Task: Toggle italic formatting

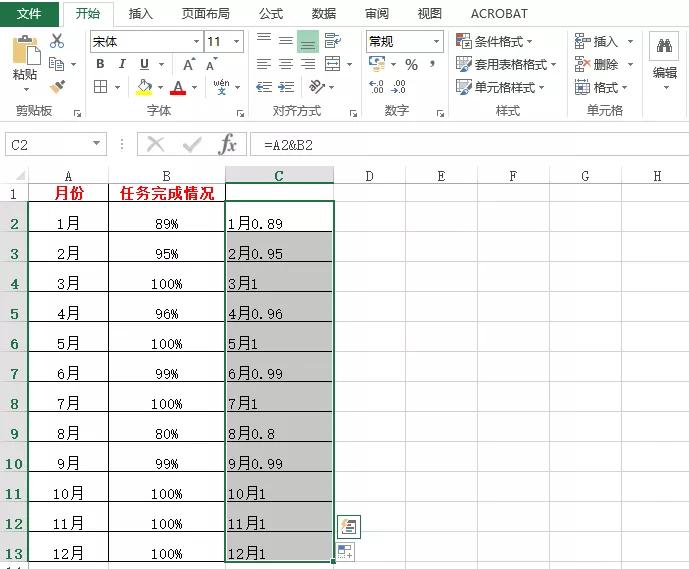Action: click(x=122, y=64)
